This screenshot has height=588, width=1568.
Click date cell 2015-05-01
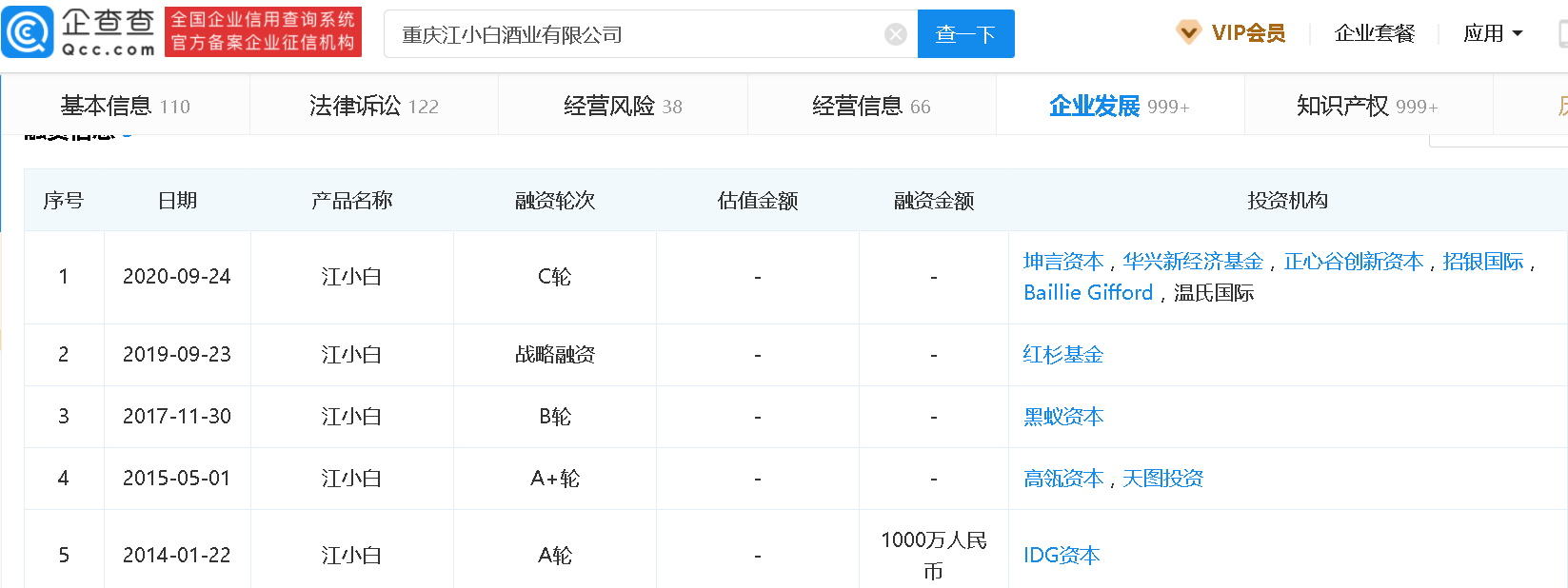coord(177,479)
